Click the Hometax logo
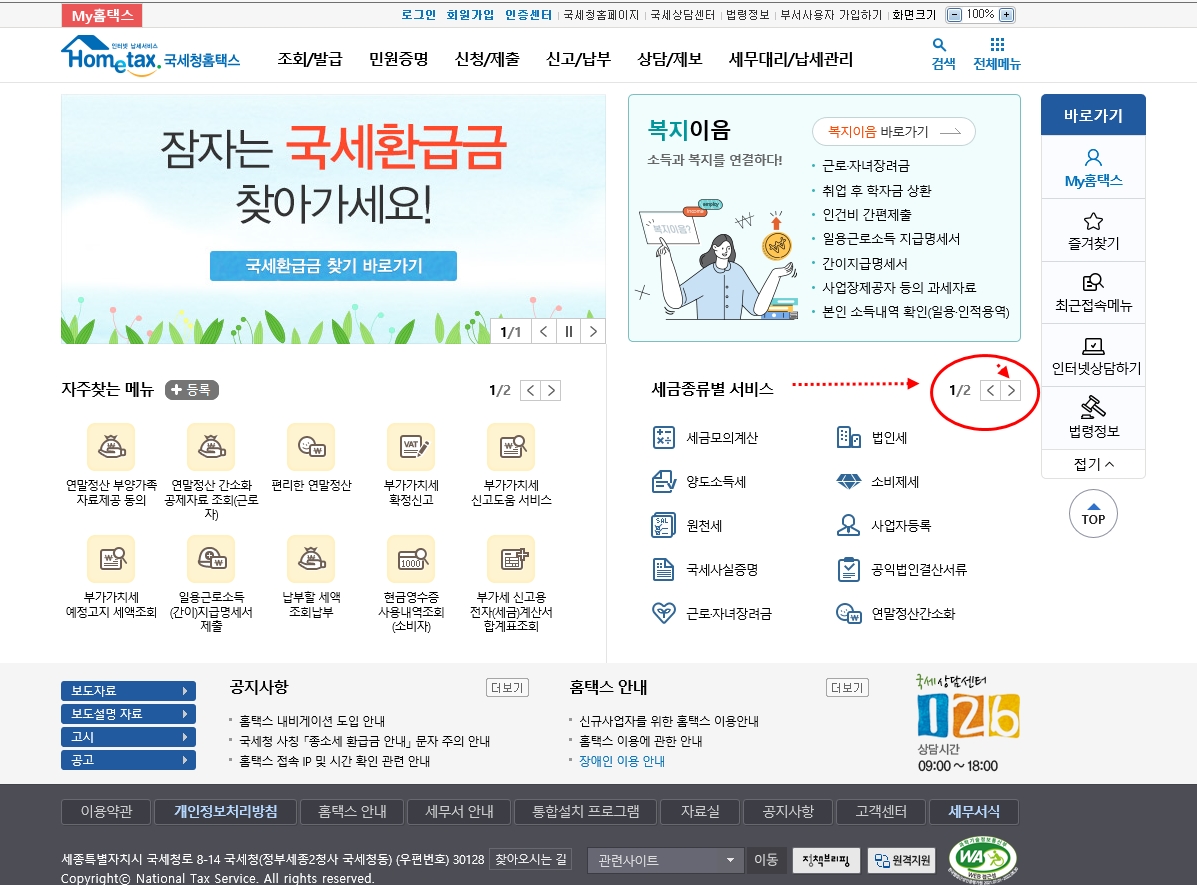This screenshot has width=1197, height=885. pyautogui.click(x=150, y=54)
